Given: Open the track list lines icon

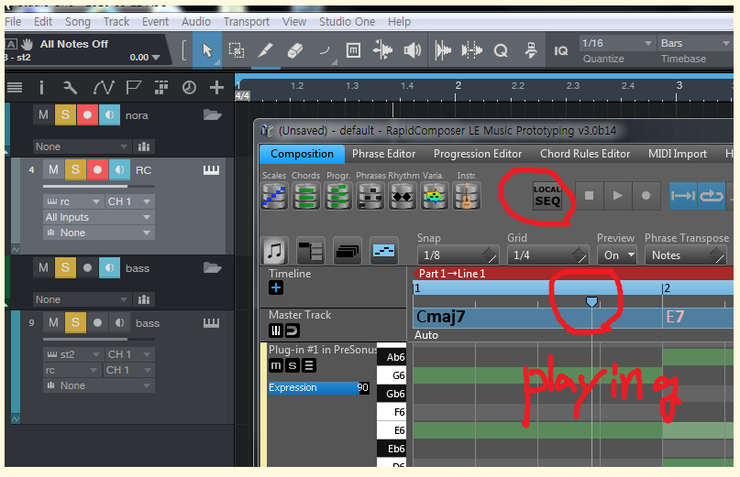Looking at the screenshot, I should [x=15, y=87].
